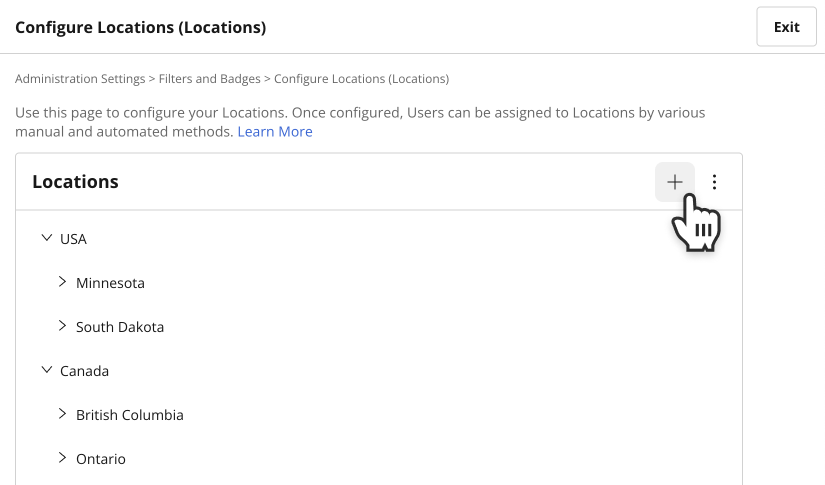Go to Administration Settings breadcrumb
Screen dimensions: 825x485
coord(80,79)
